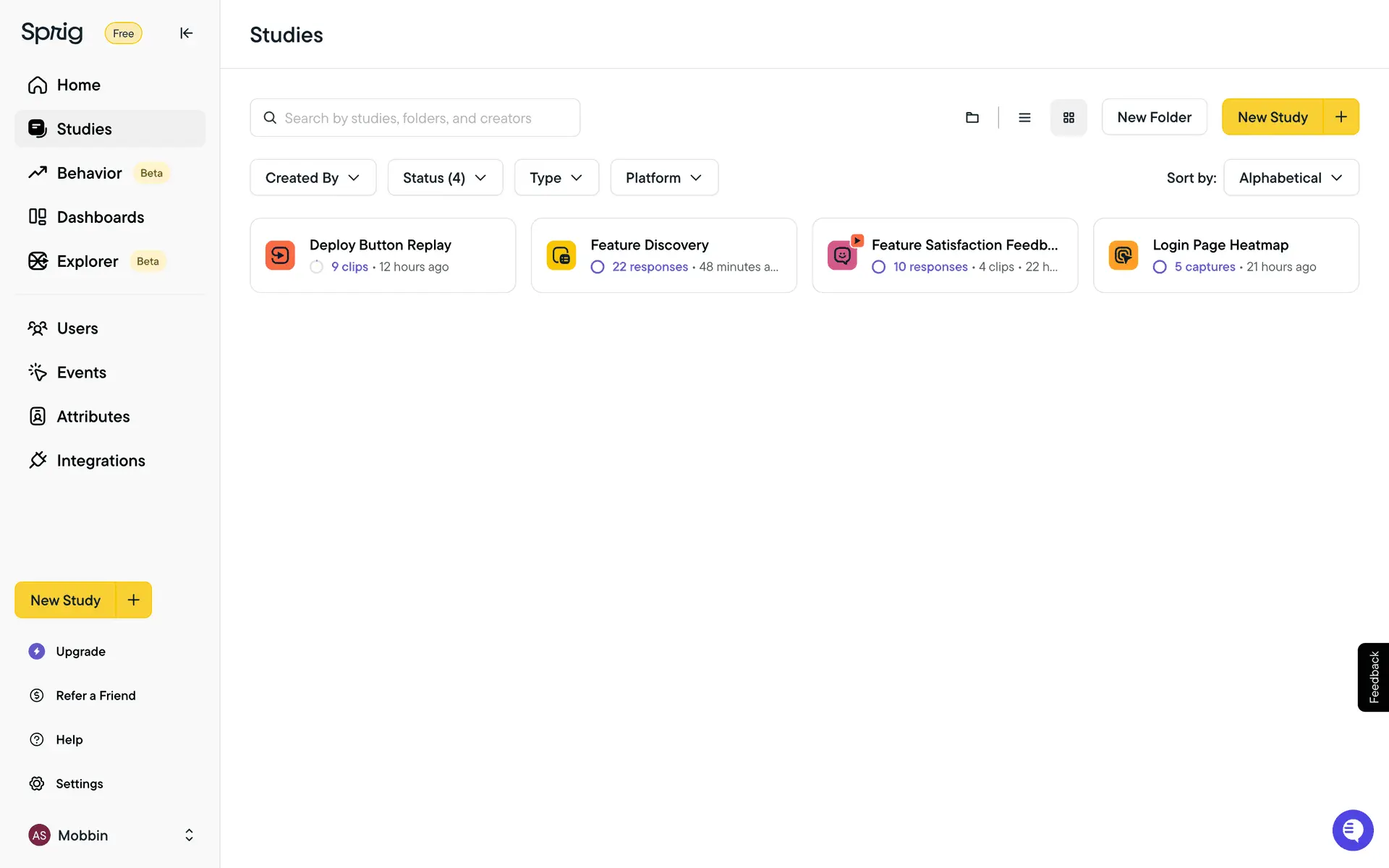1389x868 pixels.
Task: Click the plus icon beside sidebar New Study
Action: 134,600
